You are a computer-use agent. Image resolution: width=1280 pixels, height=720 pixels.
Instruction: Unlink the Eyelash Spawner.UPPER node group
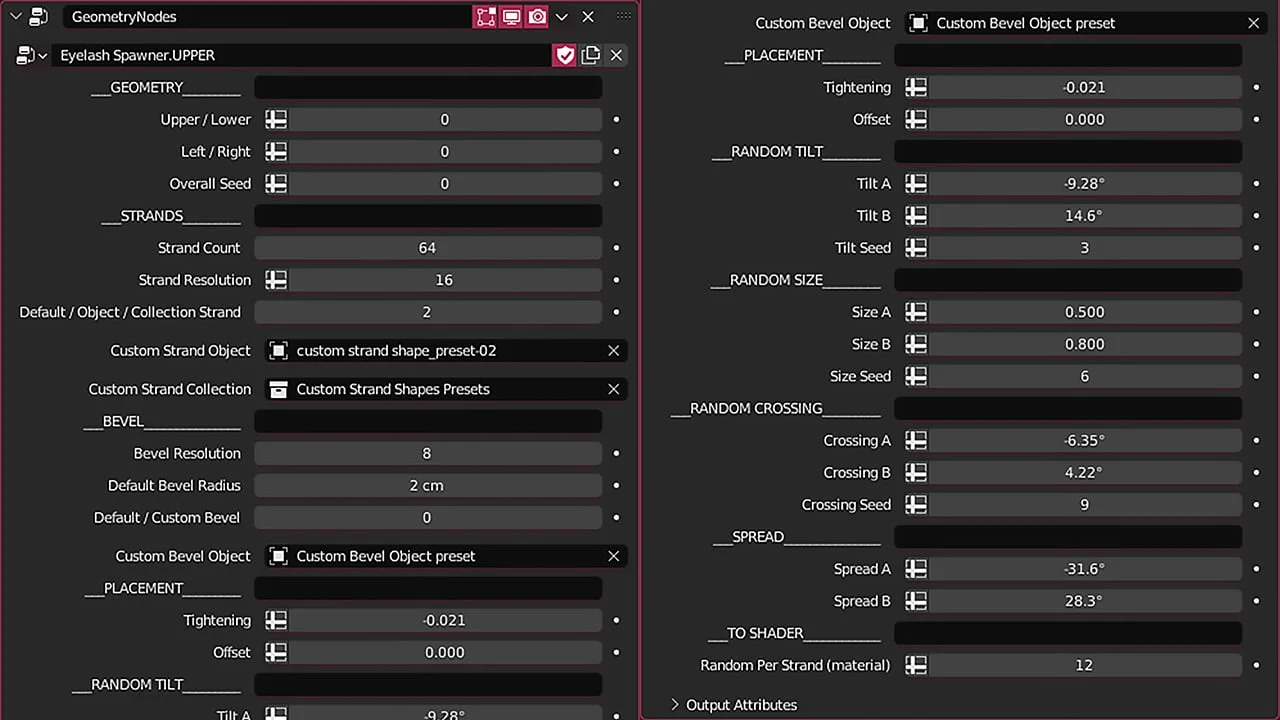[x=616, y=55]
